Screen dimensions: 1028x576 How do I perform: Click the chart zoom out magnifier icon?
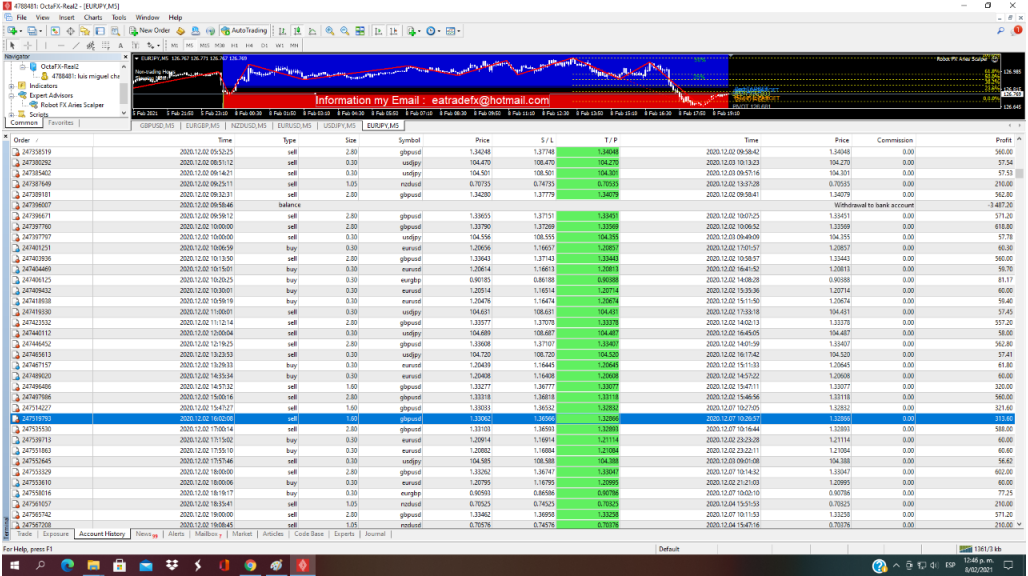coord(345,31)
